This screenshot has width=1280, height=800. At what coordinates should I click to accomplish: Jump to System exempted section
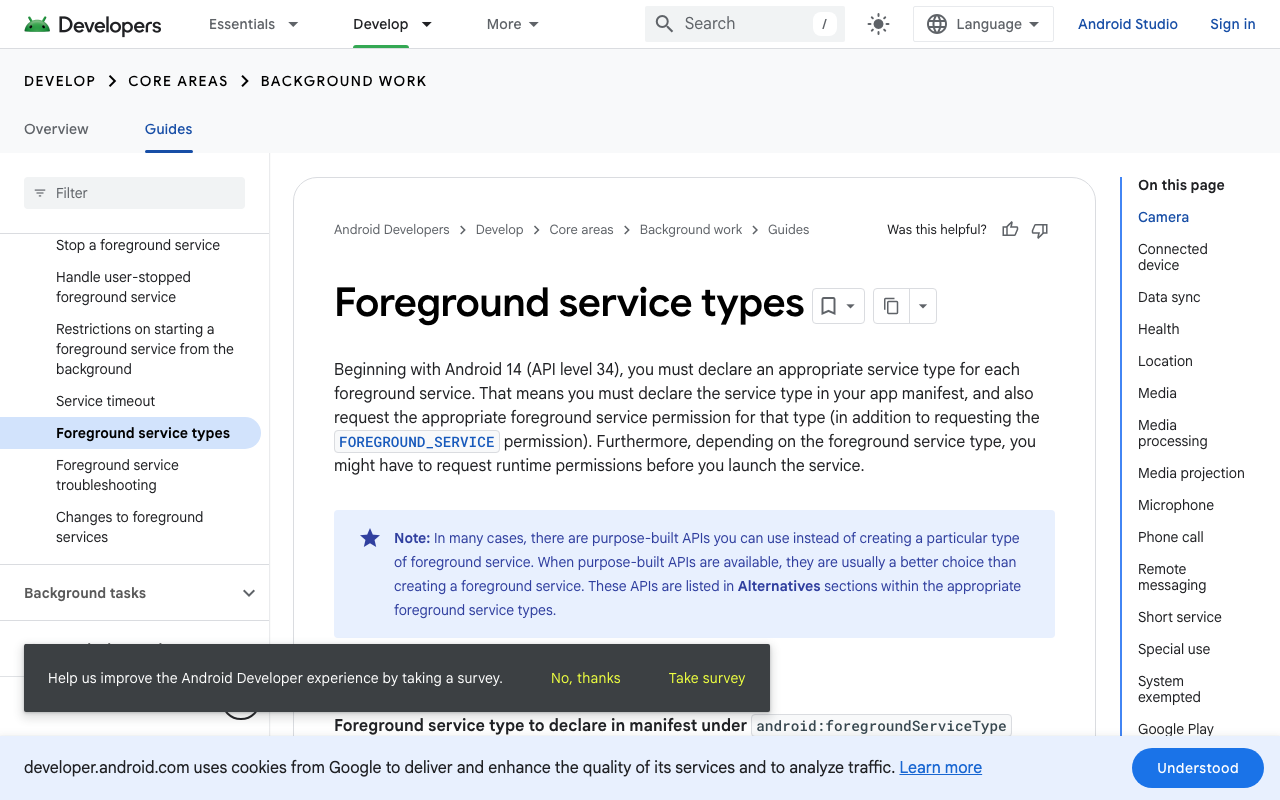click(x=1169, y=689)
